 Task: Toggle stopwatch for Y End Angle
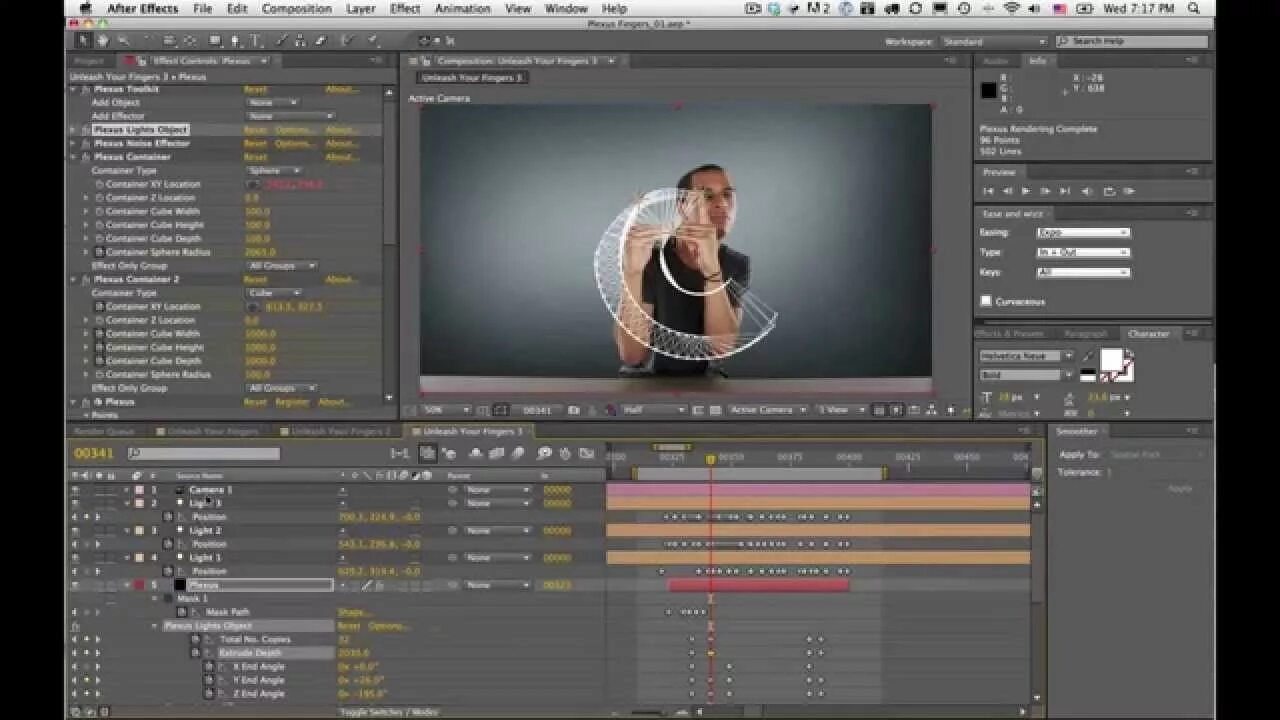[209, 680]
